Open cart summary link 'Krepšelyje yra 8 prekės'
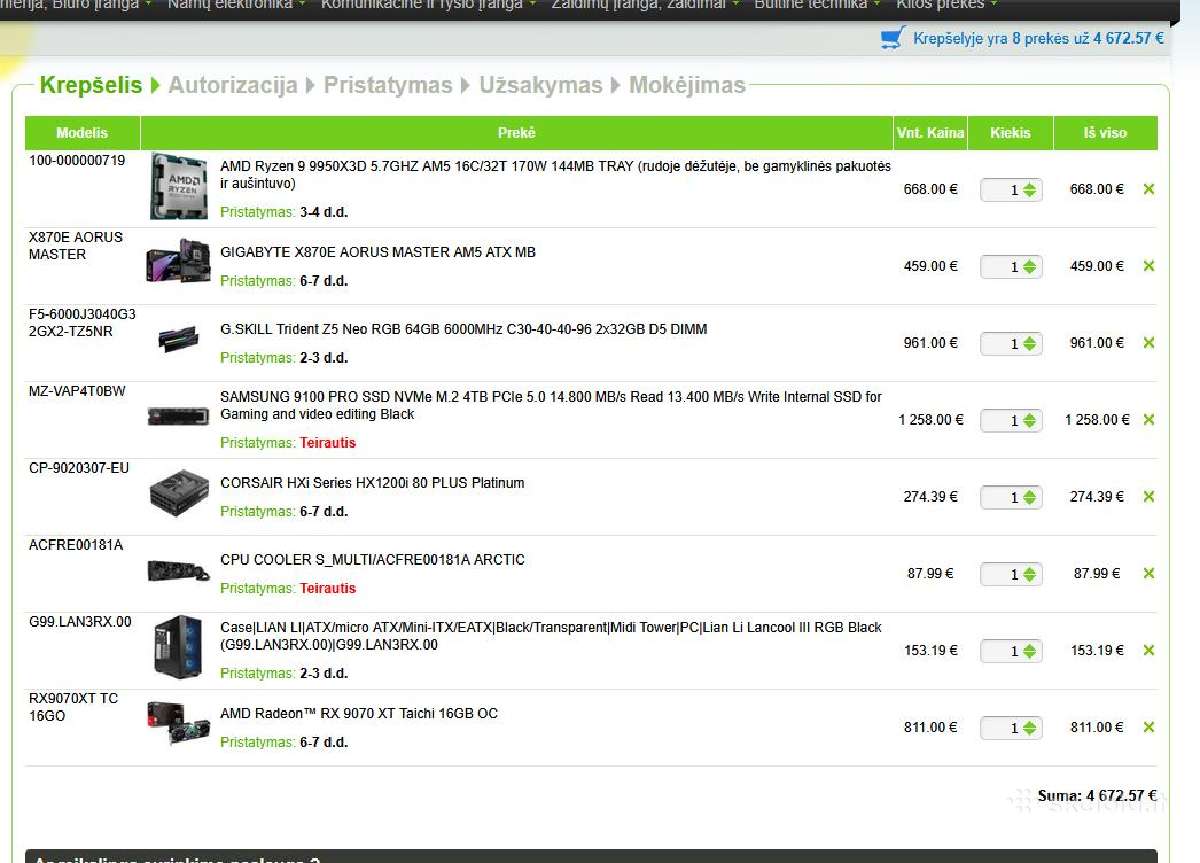Screen dimensions: 1200x863 (x=1038, y=38)
